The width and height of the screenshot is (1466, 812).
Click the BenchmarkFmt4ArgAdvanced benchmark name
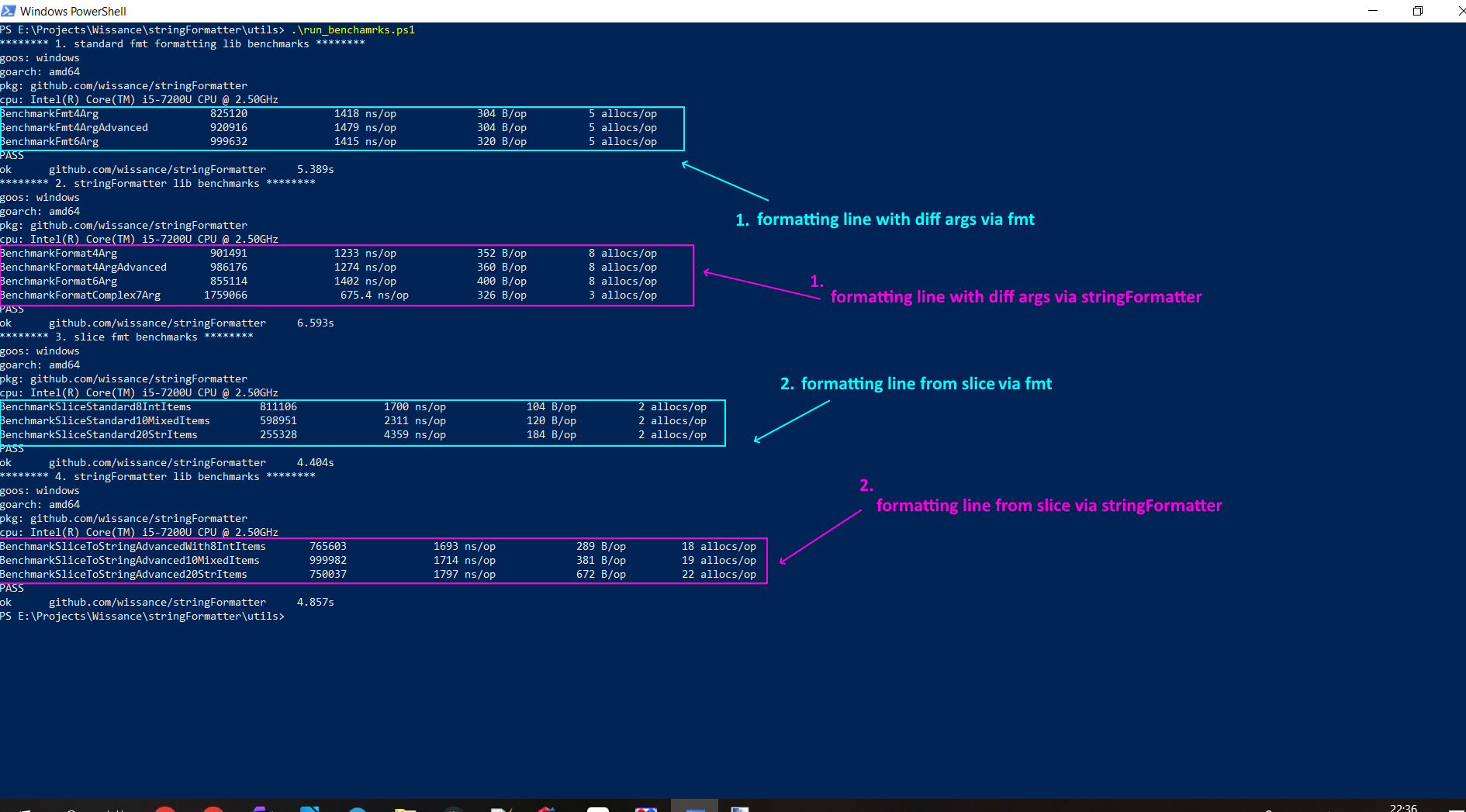tap(74, 128)
